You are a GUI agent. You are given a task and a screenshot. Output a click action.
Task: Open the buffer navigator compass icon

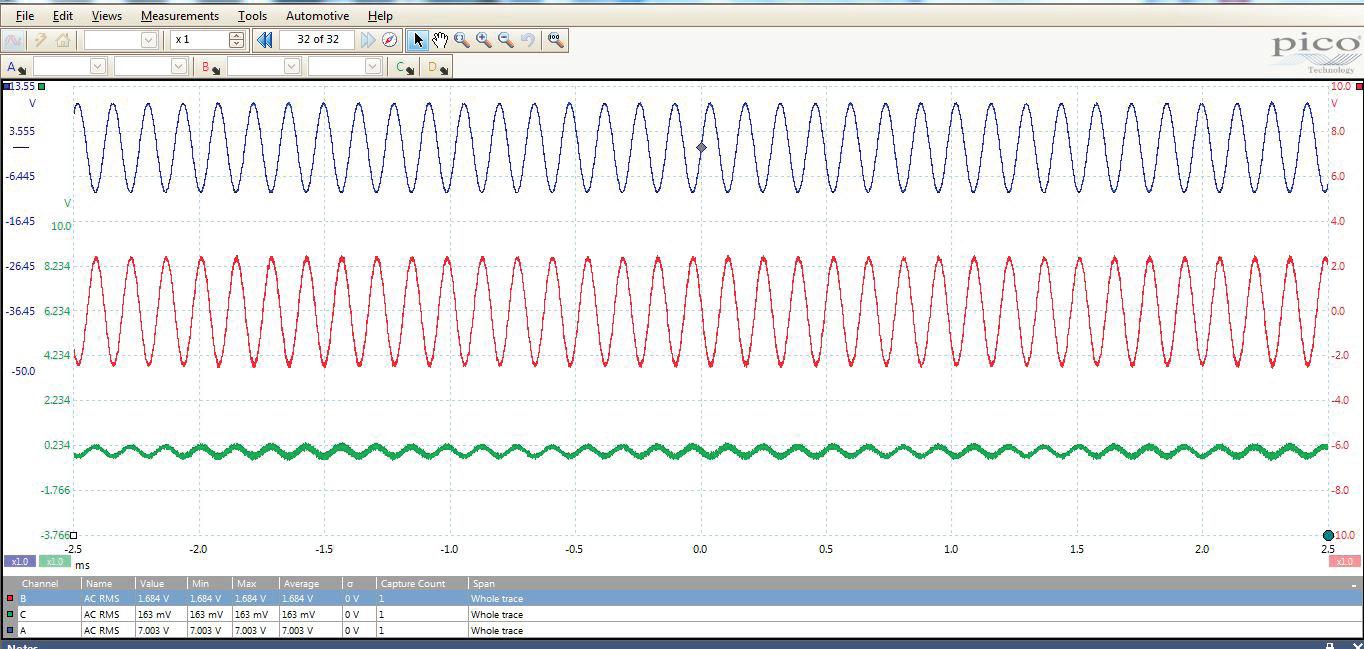tap(390, 40)
